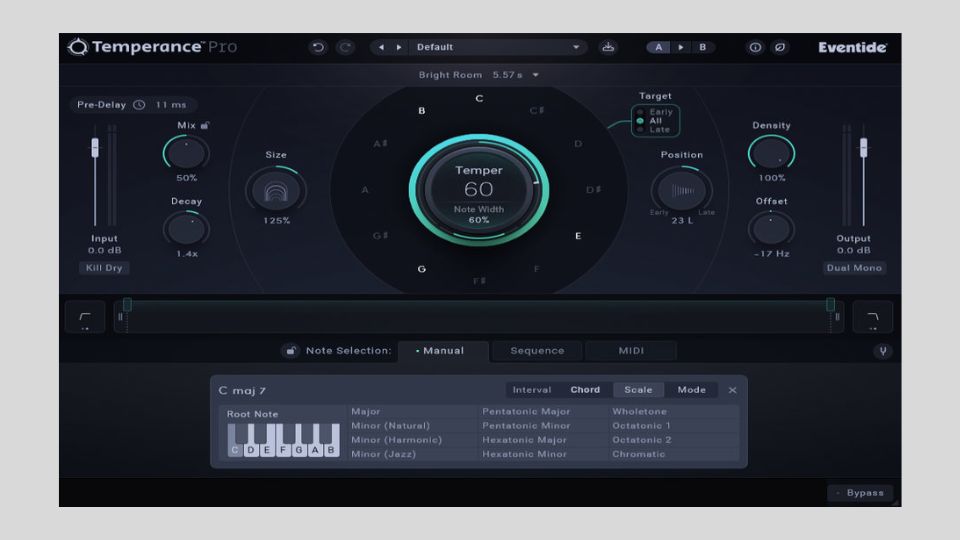960x540 pixels.
Task: Click the Input level fader
Action: [95, 147]
